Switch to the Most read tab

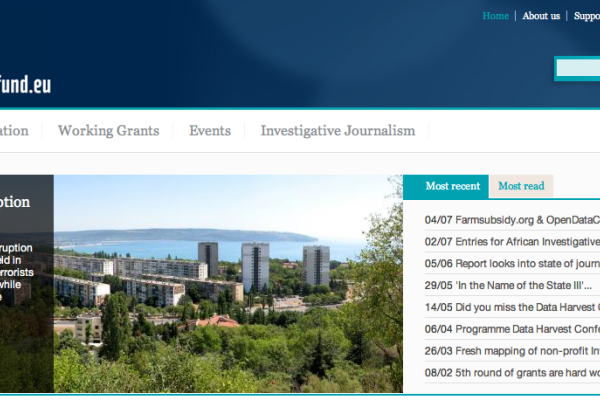(521, 186)
